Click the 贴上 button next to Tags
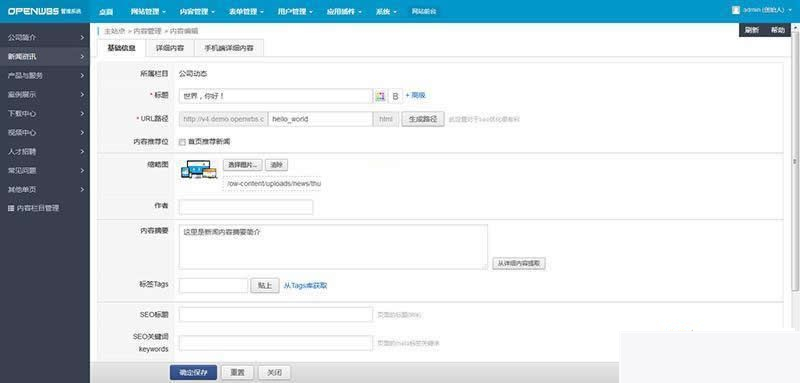 point(265,286)
